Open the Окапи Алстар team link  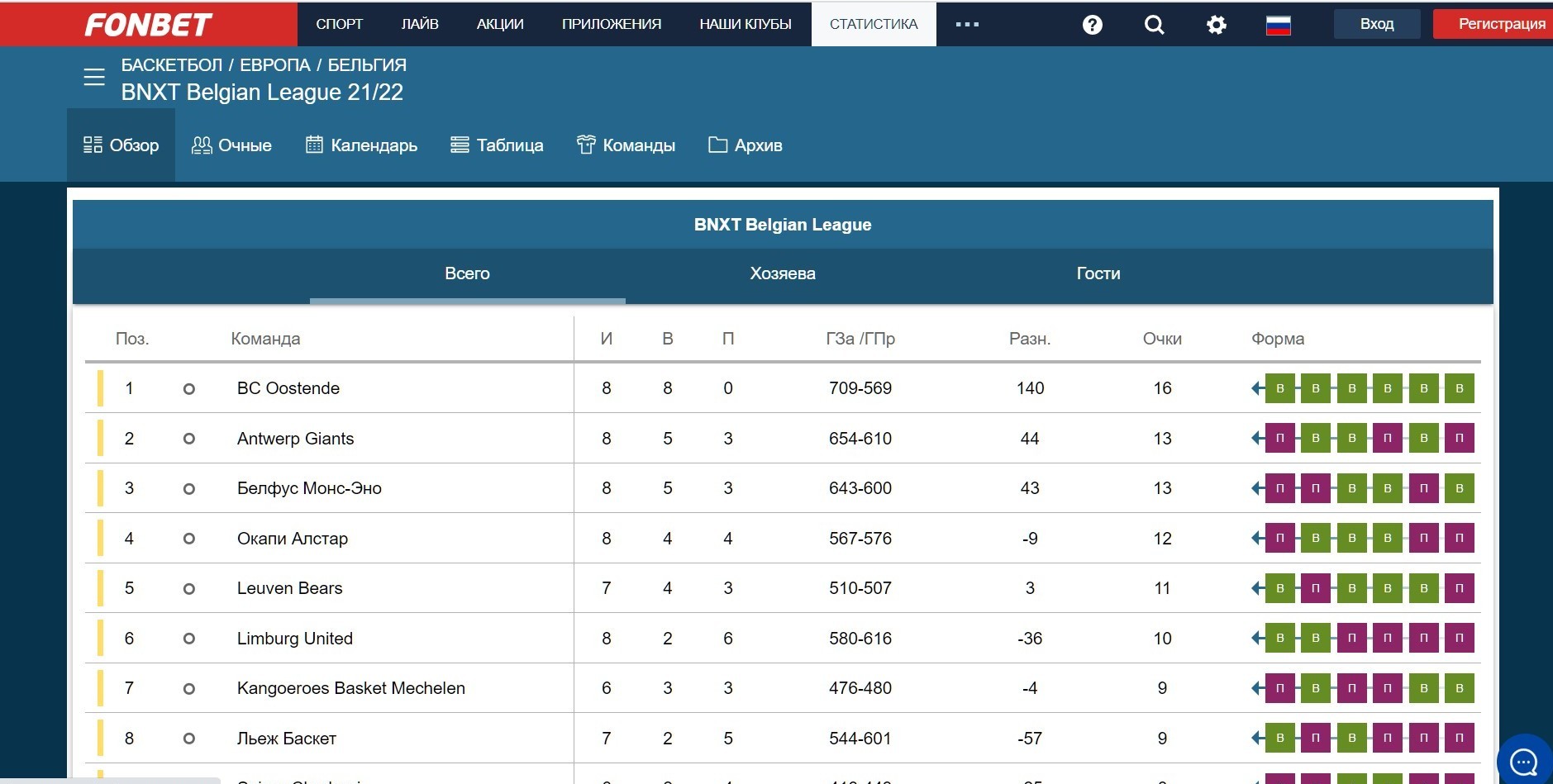tap(293, 539)
